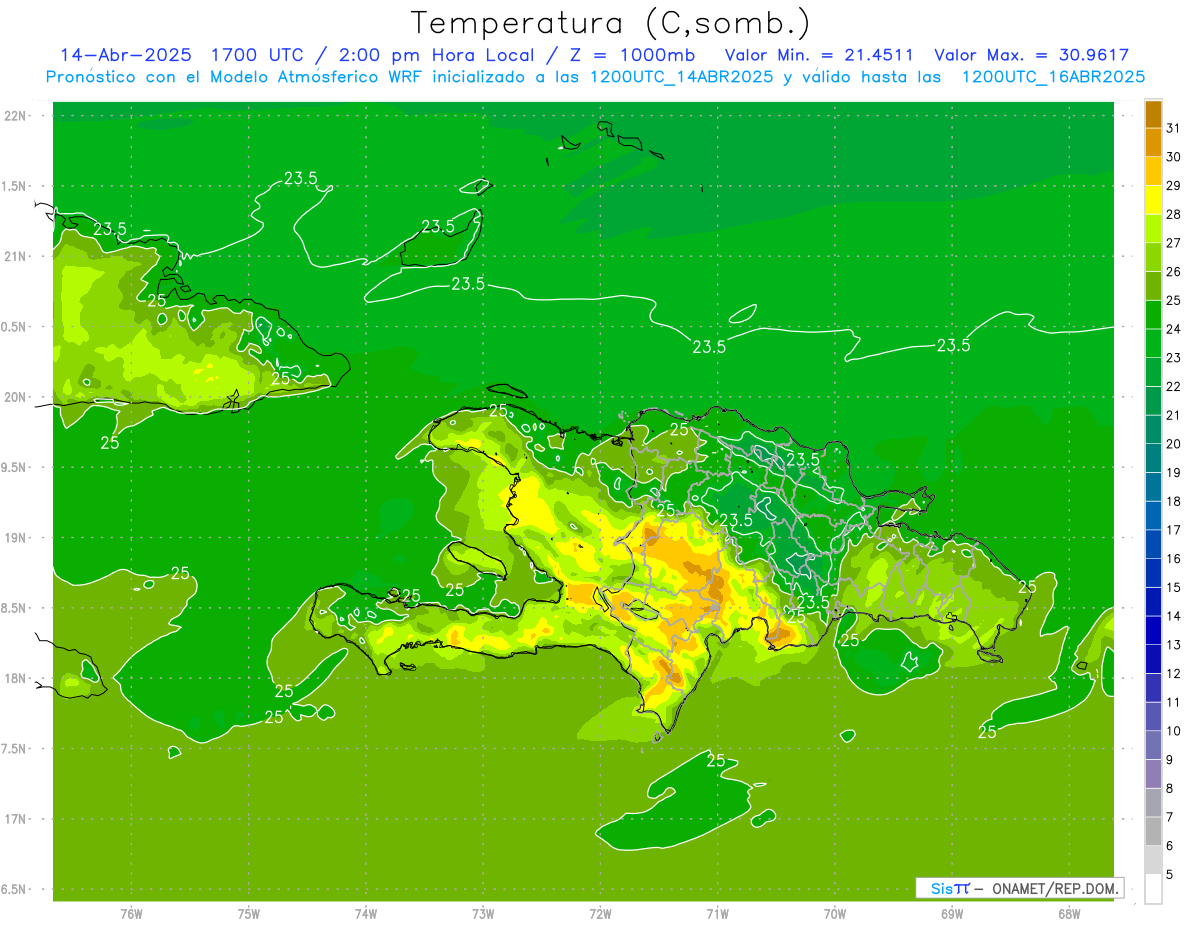Viewport: 1200px width, 927px height.
Task: Click the 'Valor Max. = 30.9617' value
Action: coord(1031,55)
